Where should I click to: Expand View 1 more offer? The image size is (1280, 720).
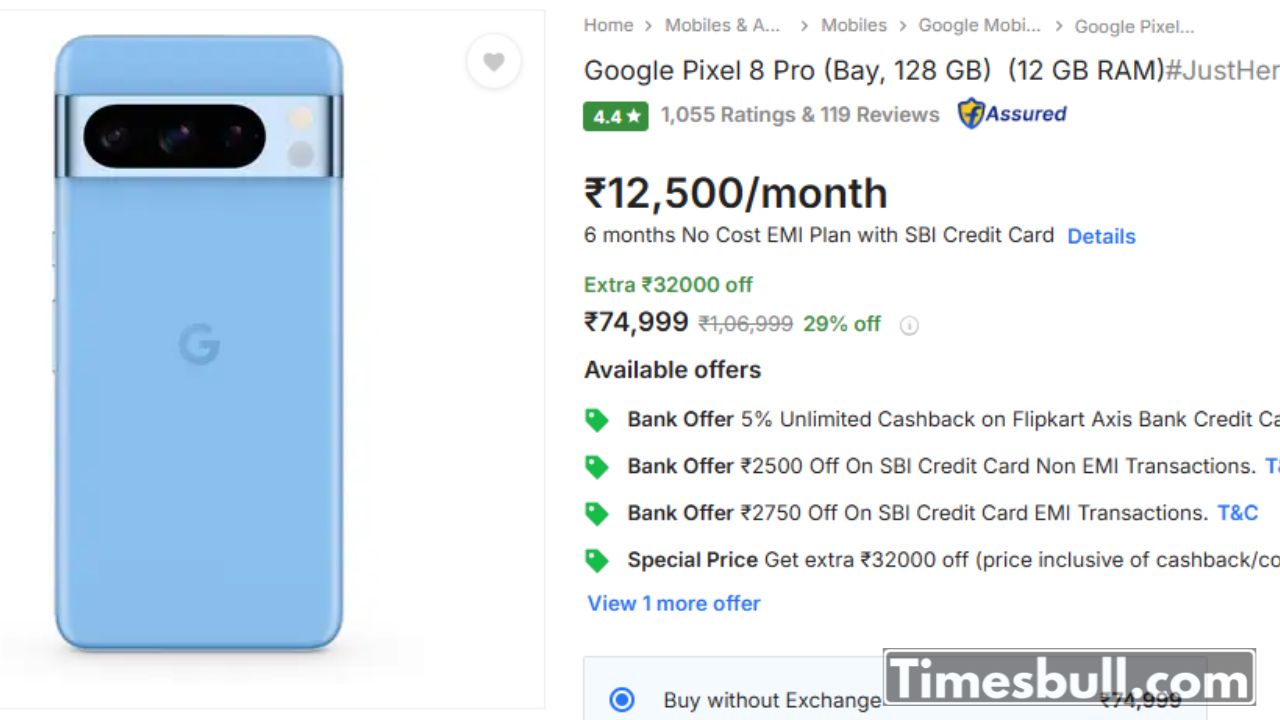(673, 603)
